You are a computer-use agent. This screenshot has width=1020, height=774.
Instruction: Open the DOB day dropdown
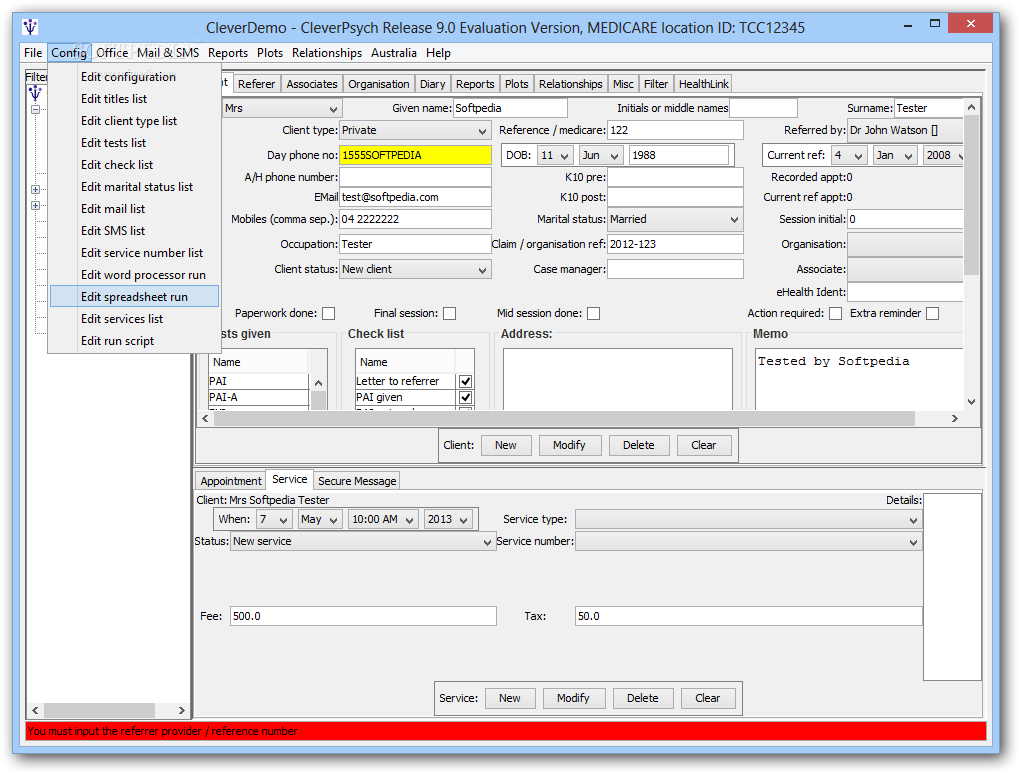555,155
